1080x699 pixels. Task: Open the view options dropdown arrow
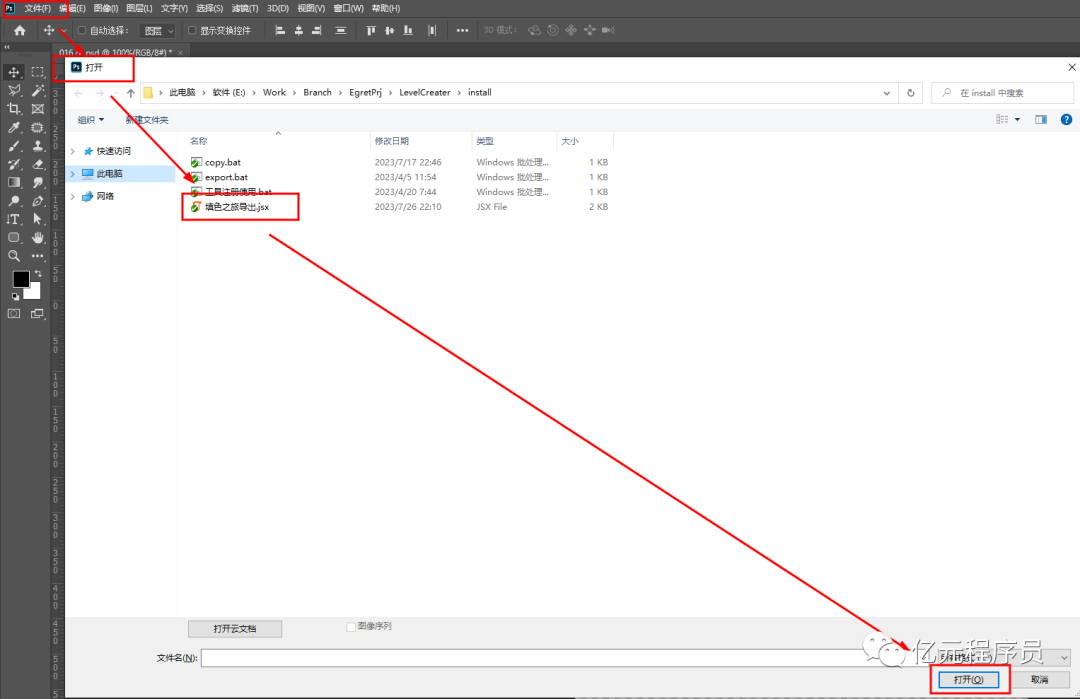(1017, 120)
